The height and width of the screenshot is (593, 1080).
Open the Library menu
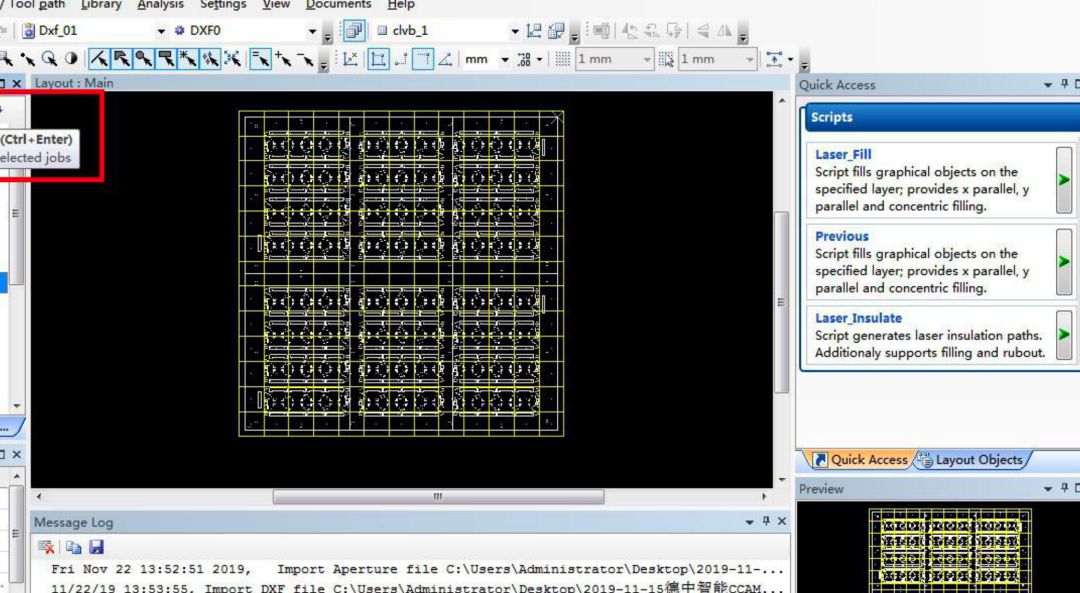click(101, 5)
